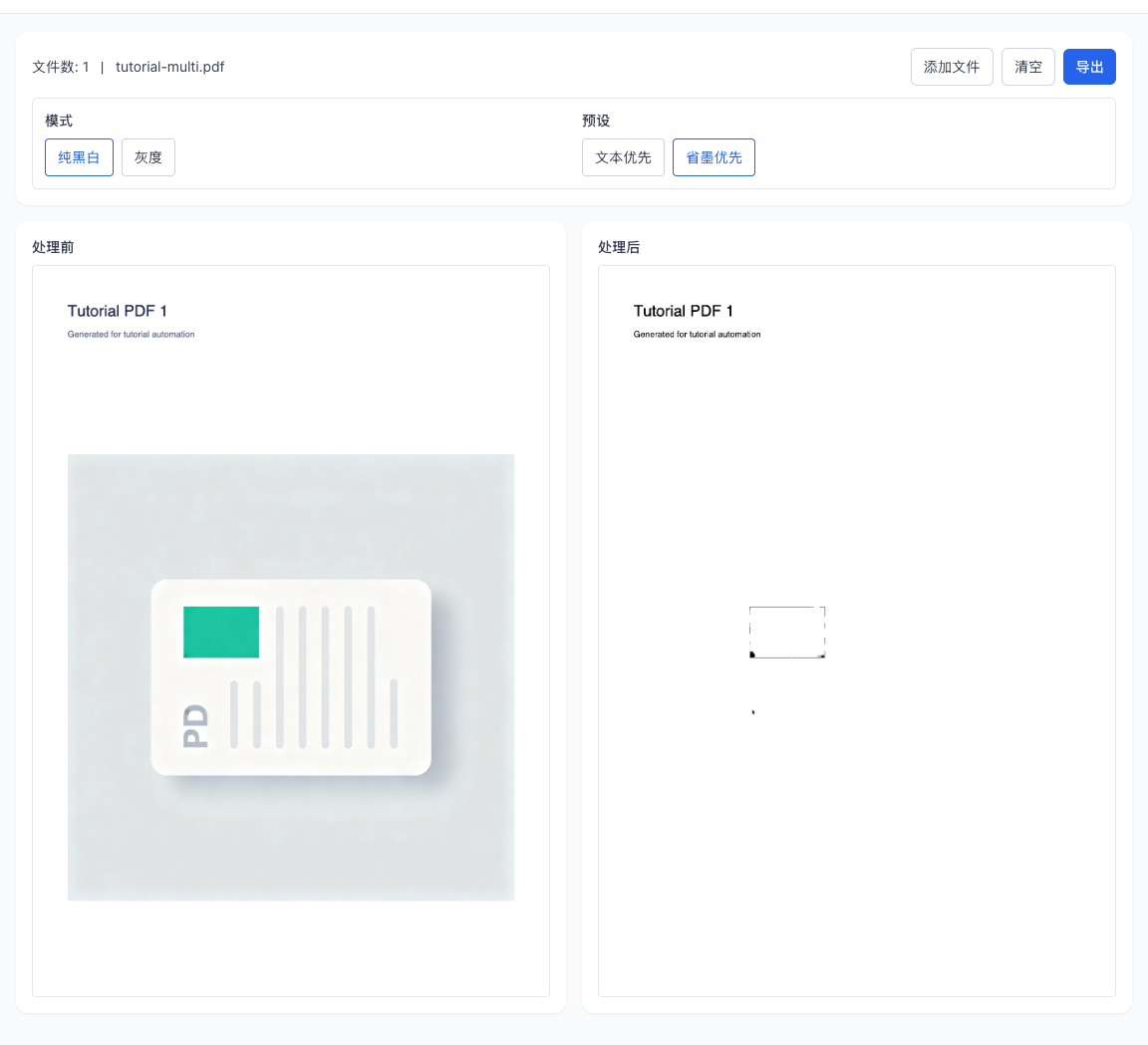Click the 处理前 panel heading

click(53, 247)
